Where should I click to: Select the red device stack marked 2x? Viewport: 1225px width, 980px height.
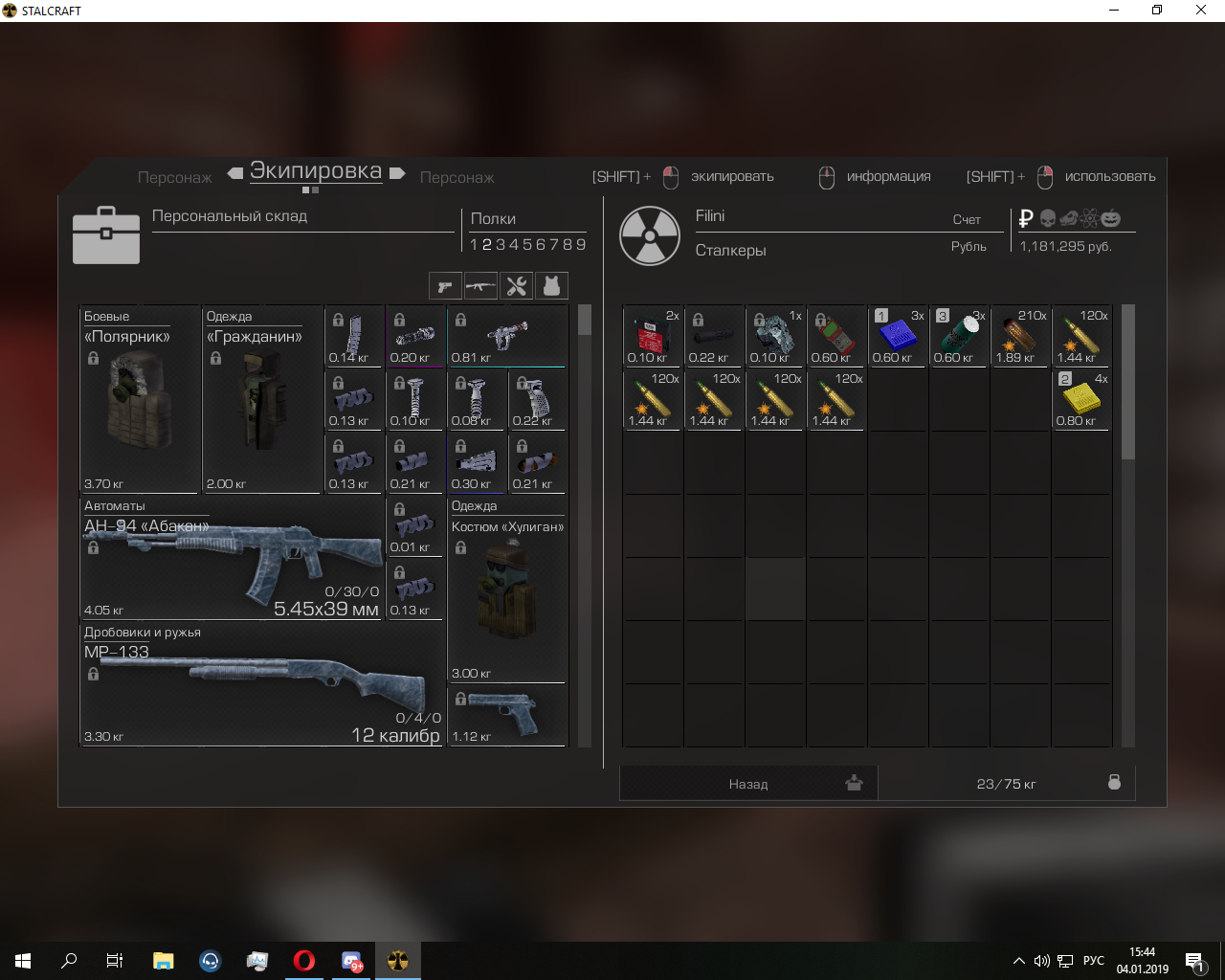(x=653, y=336)
